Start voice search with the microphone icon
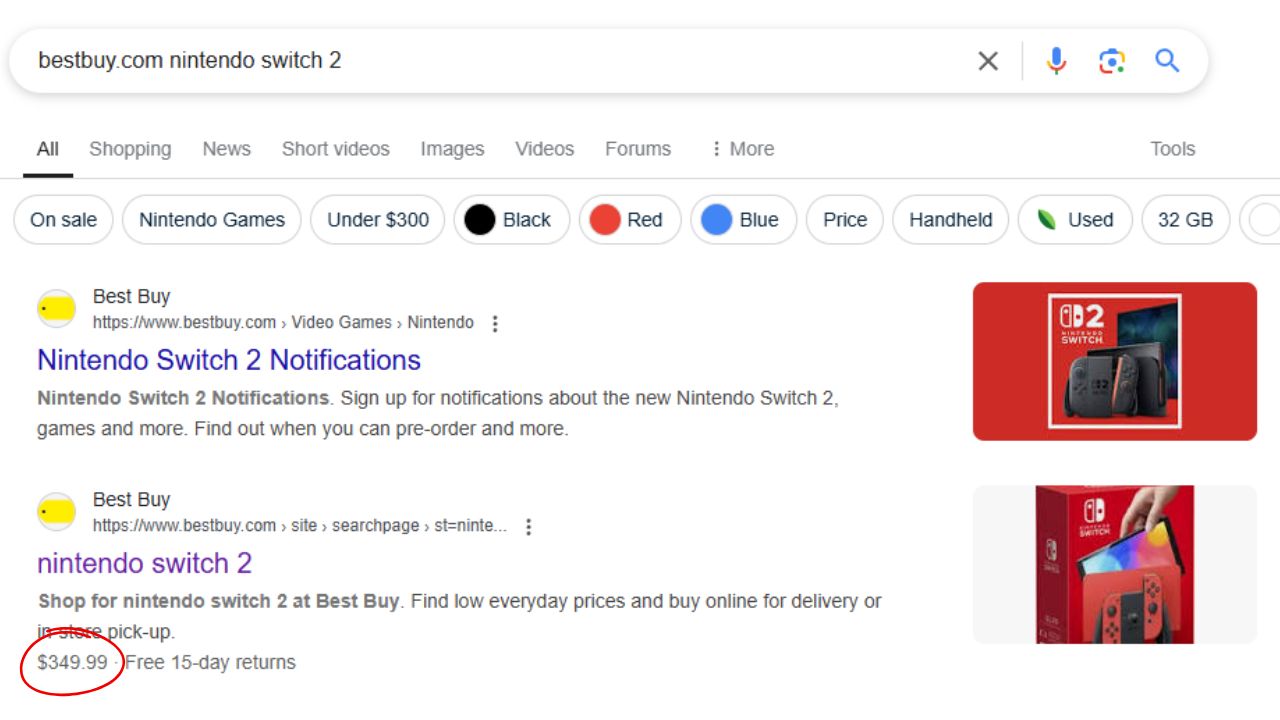Screen dimensions: 1280x720 pos(1056,61)
